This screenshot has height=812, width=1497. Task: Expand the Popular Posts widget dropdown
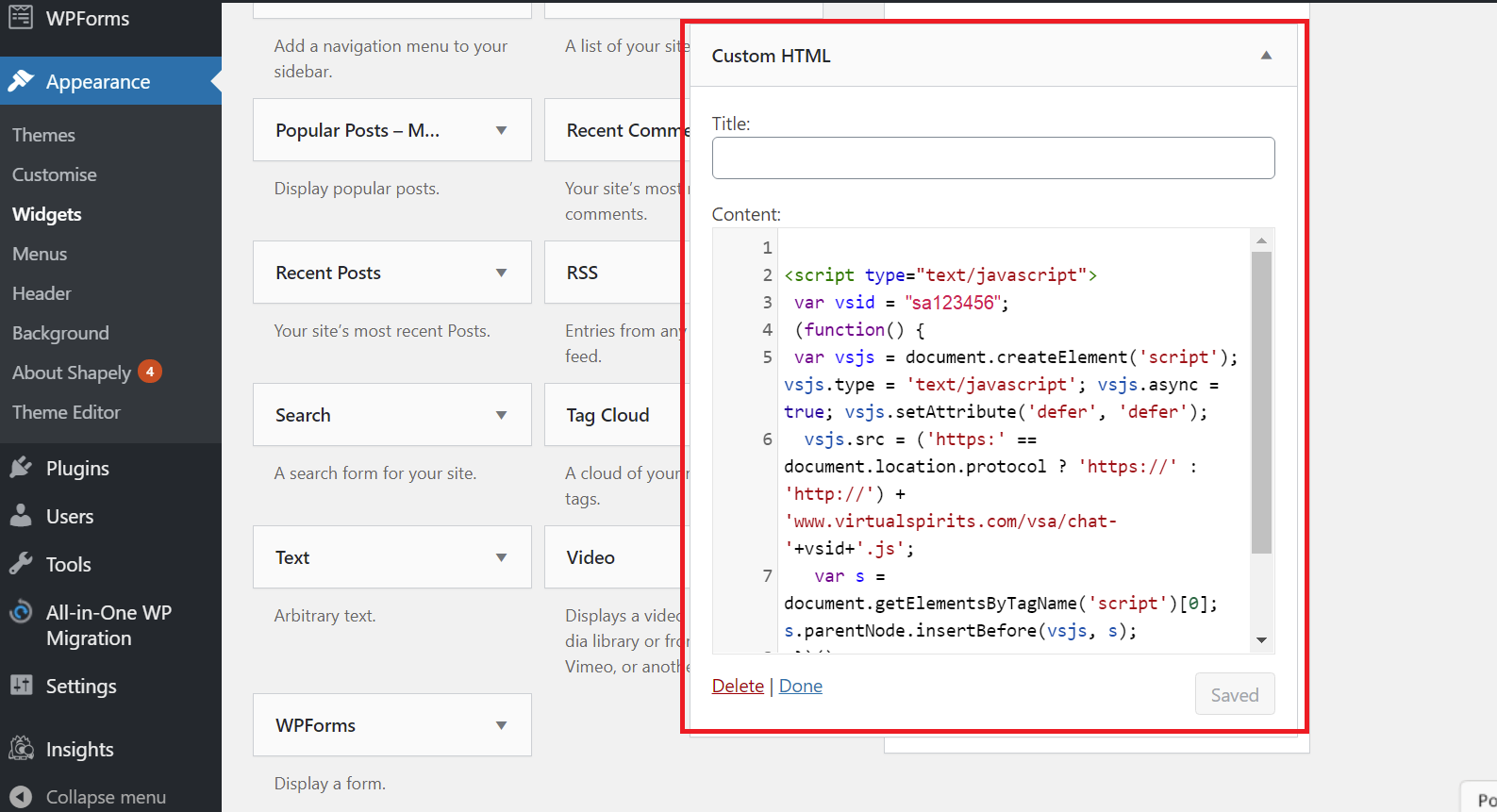[x=502, y=130]
